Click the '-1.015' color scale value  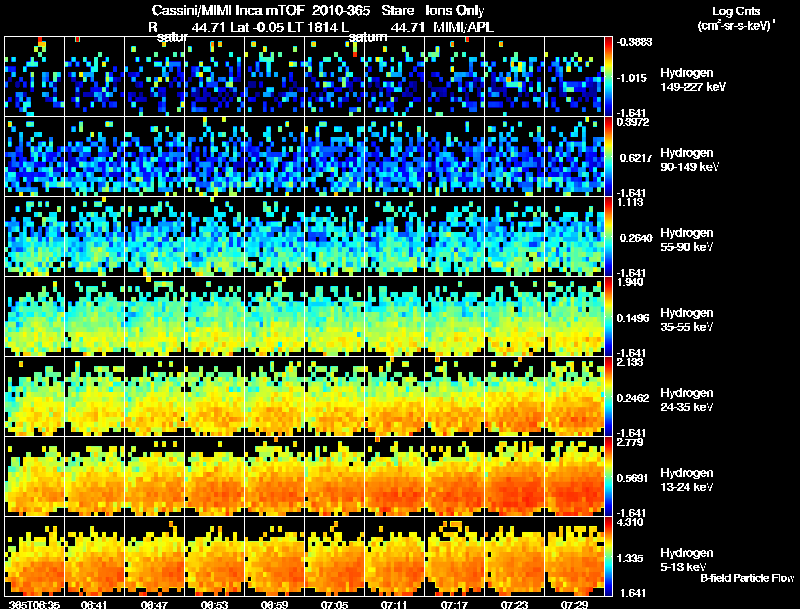tap(632, 78)
